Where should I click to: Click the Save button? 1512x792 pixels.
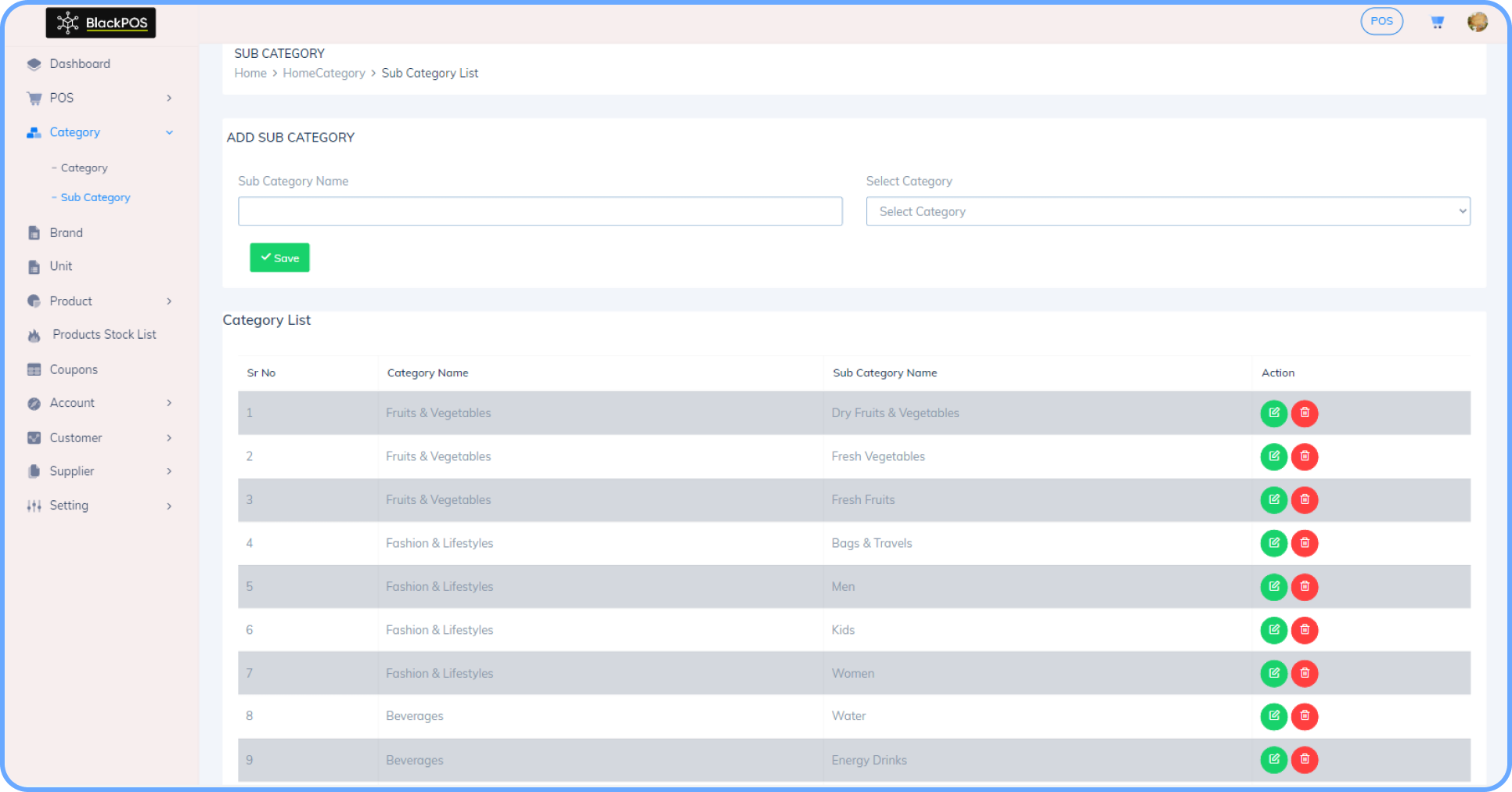(279, 257)
